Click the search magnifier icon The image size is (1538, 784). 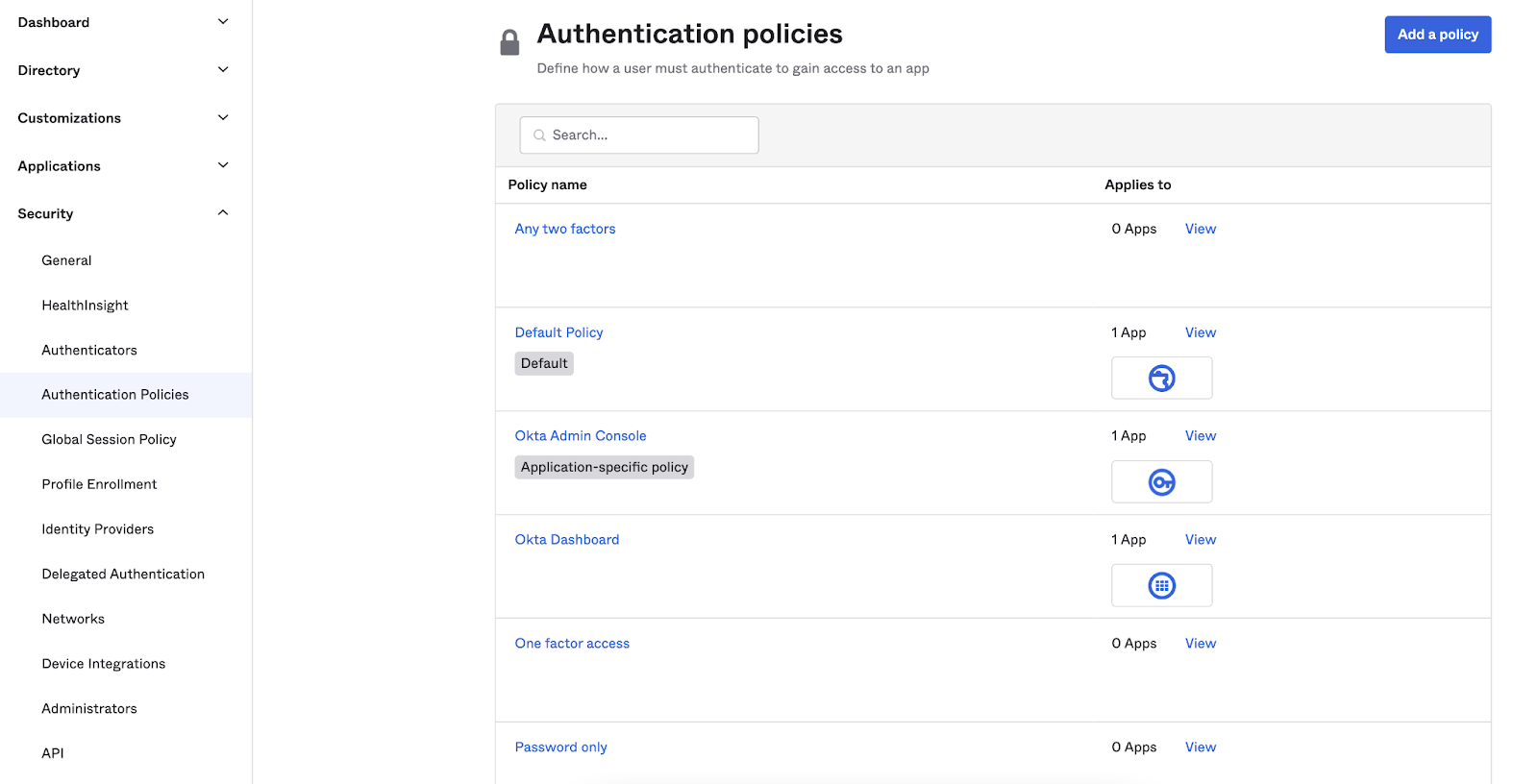[x=539, y=135]
